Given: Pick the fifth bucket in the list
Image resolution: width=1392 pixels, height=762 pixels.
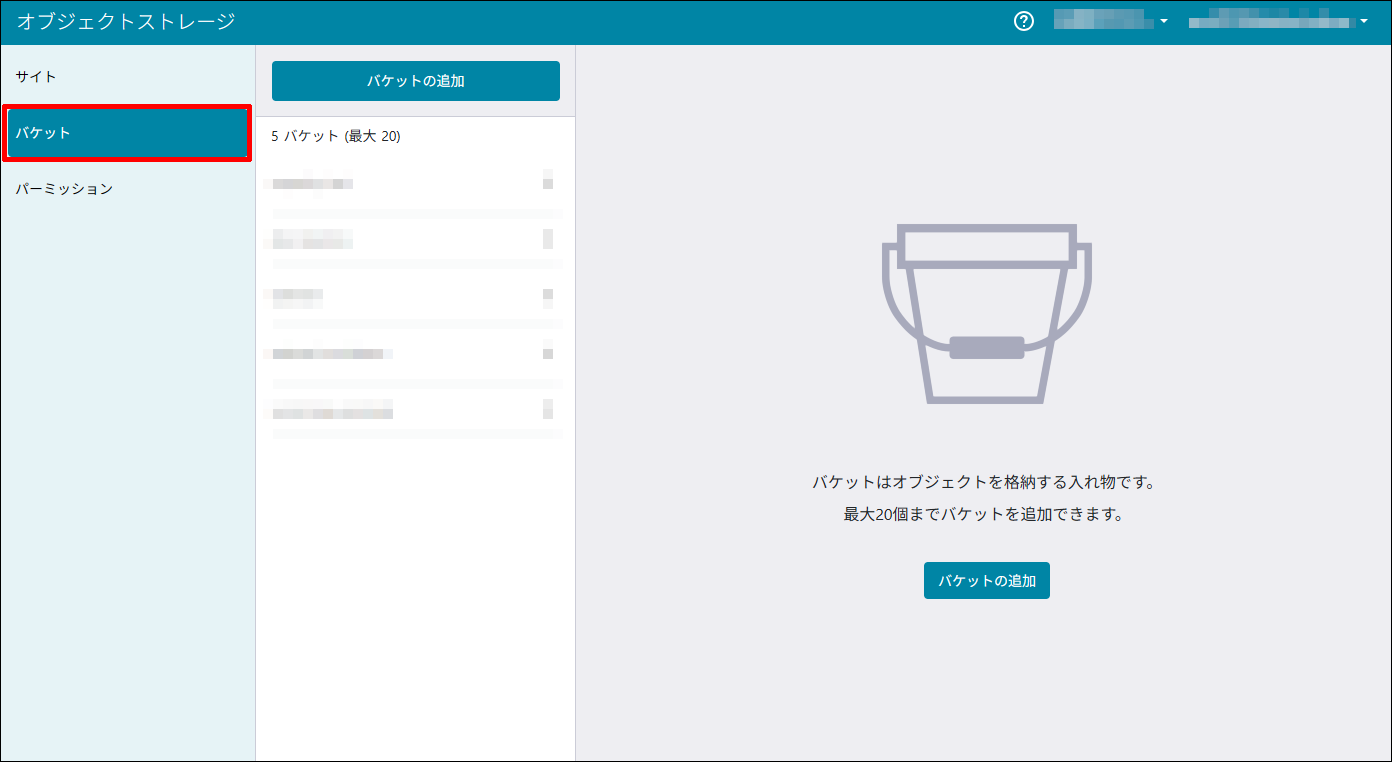Looking at the screenshot, I should point(332,411).
